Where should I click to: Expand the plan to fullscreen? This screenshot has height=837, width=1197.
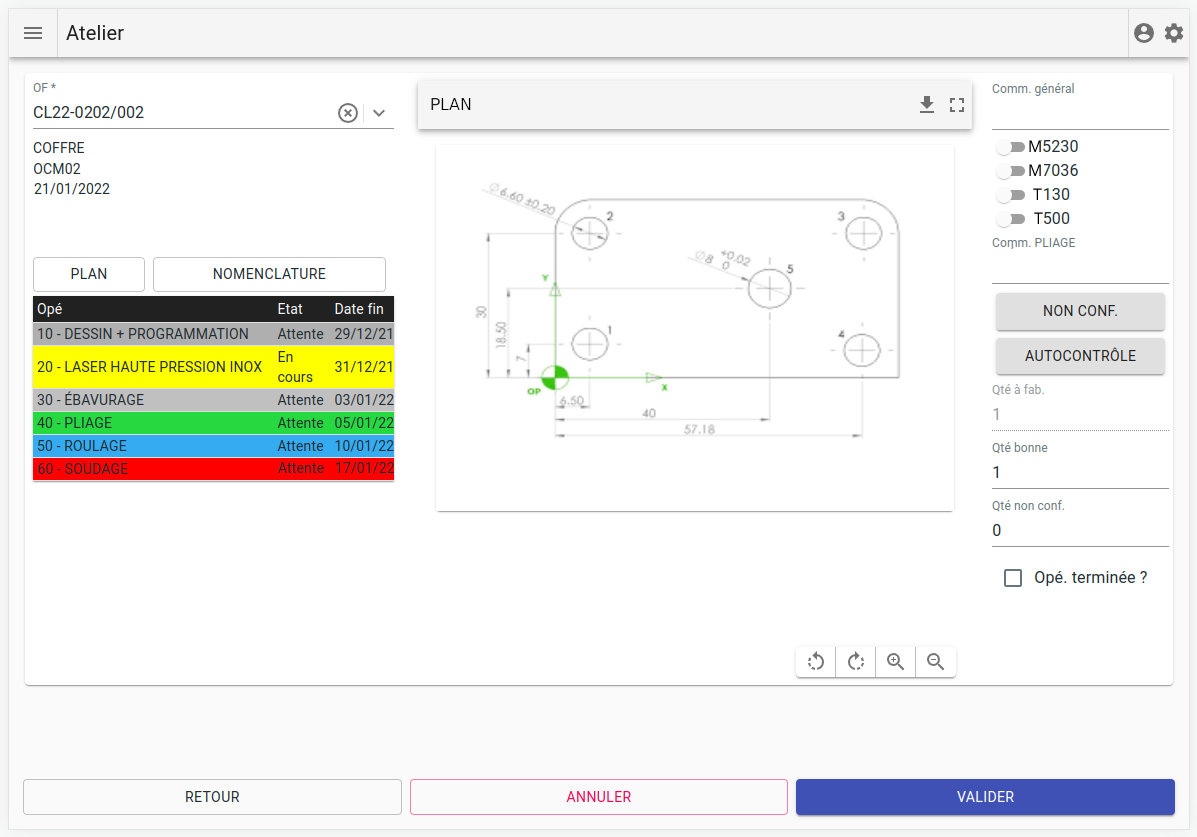957,104
